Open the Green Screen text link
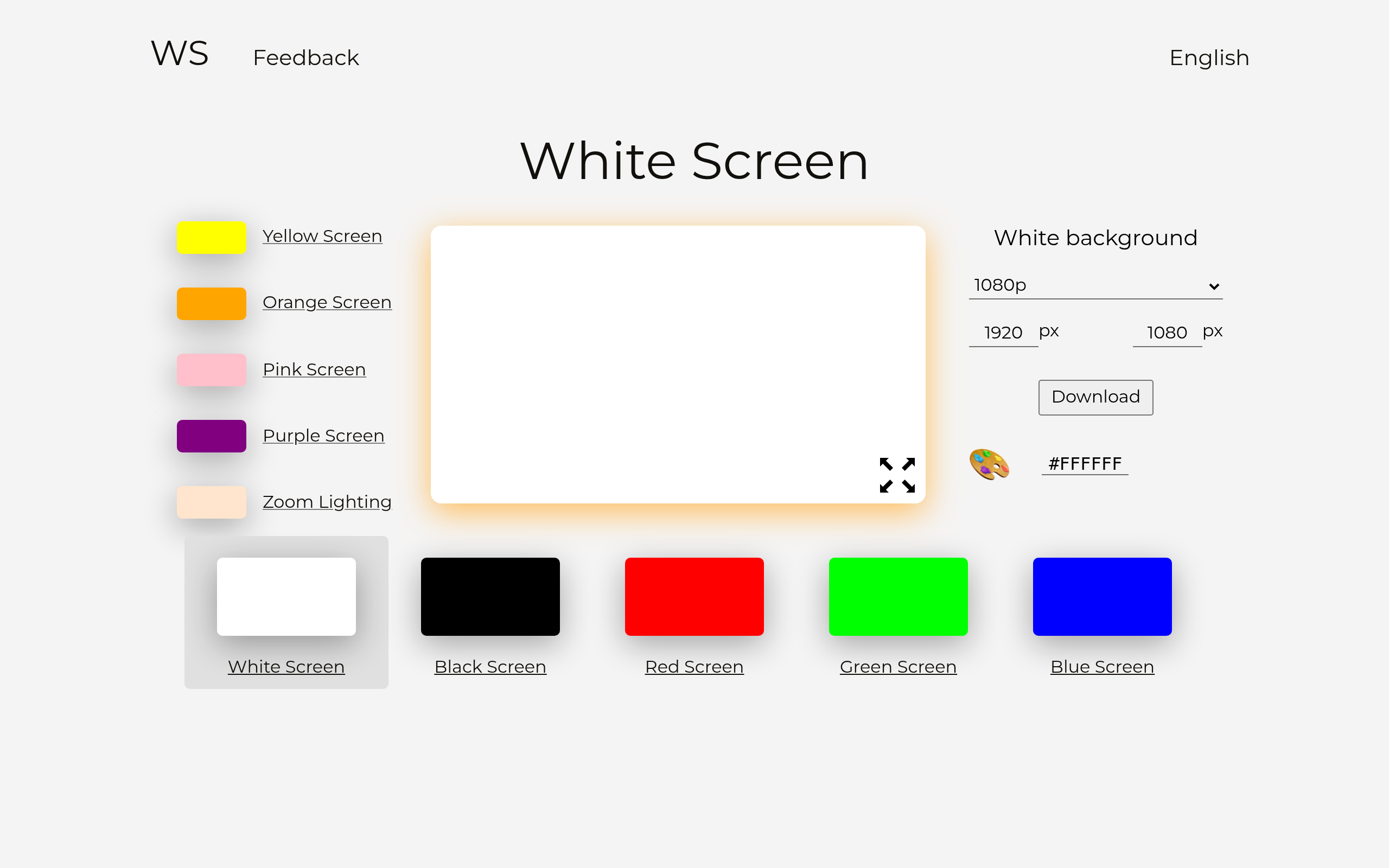This screenshot has height=868, width=1389. 899,667
